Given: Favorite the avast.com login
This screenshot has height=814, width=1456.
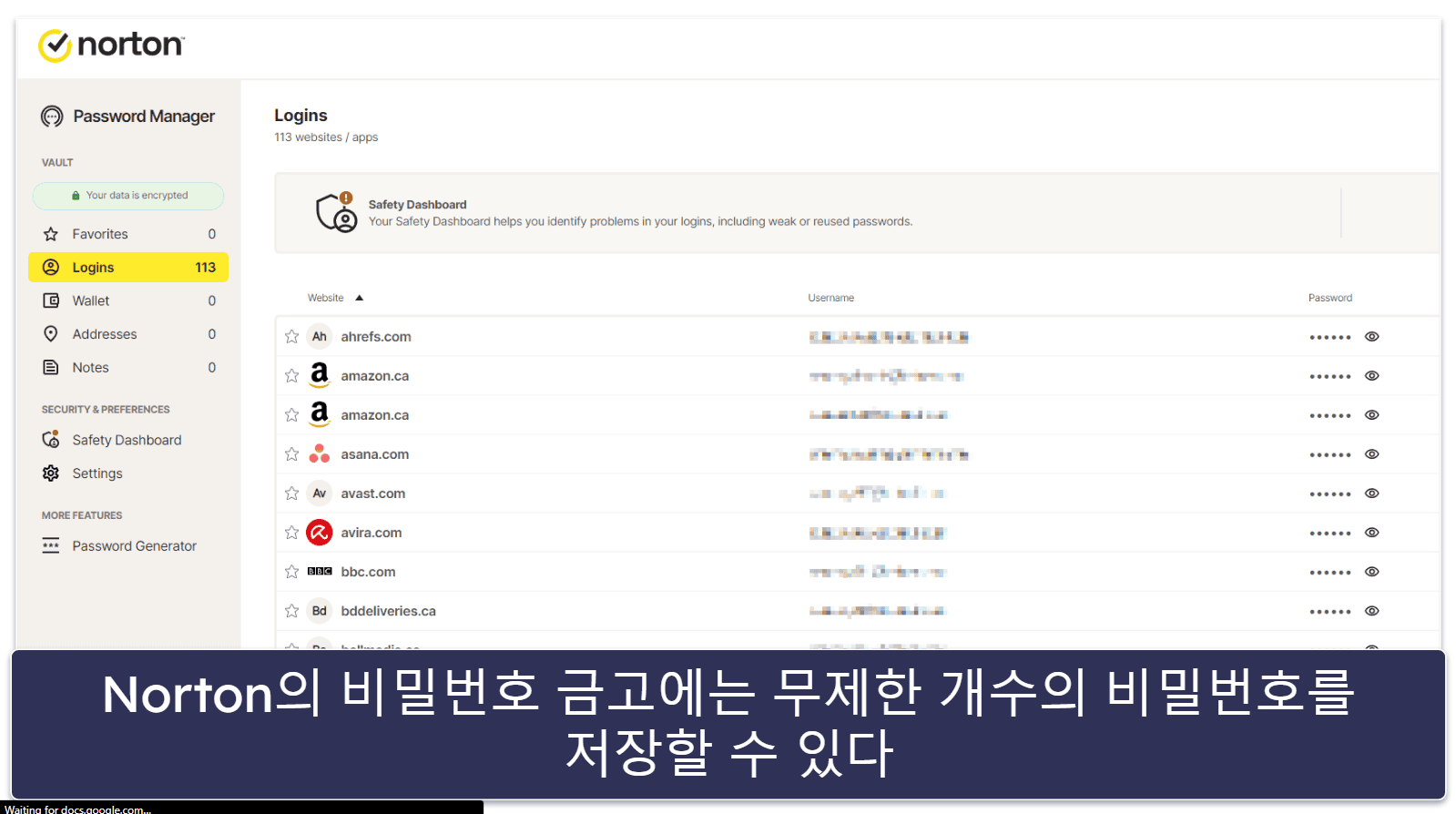Looking at the screenshot, I should coord(291,493).
